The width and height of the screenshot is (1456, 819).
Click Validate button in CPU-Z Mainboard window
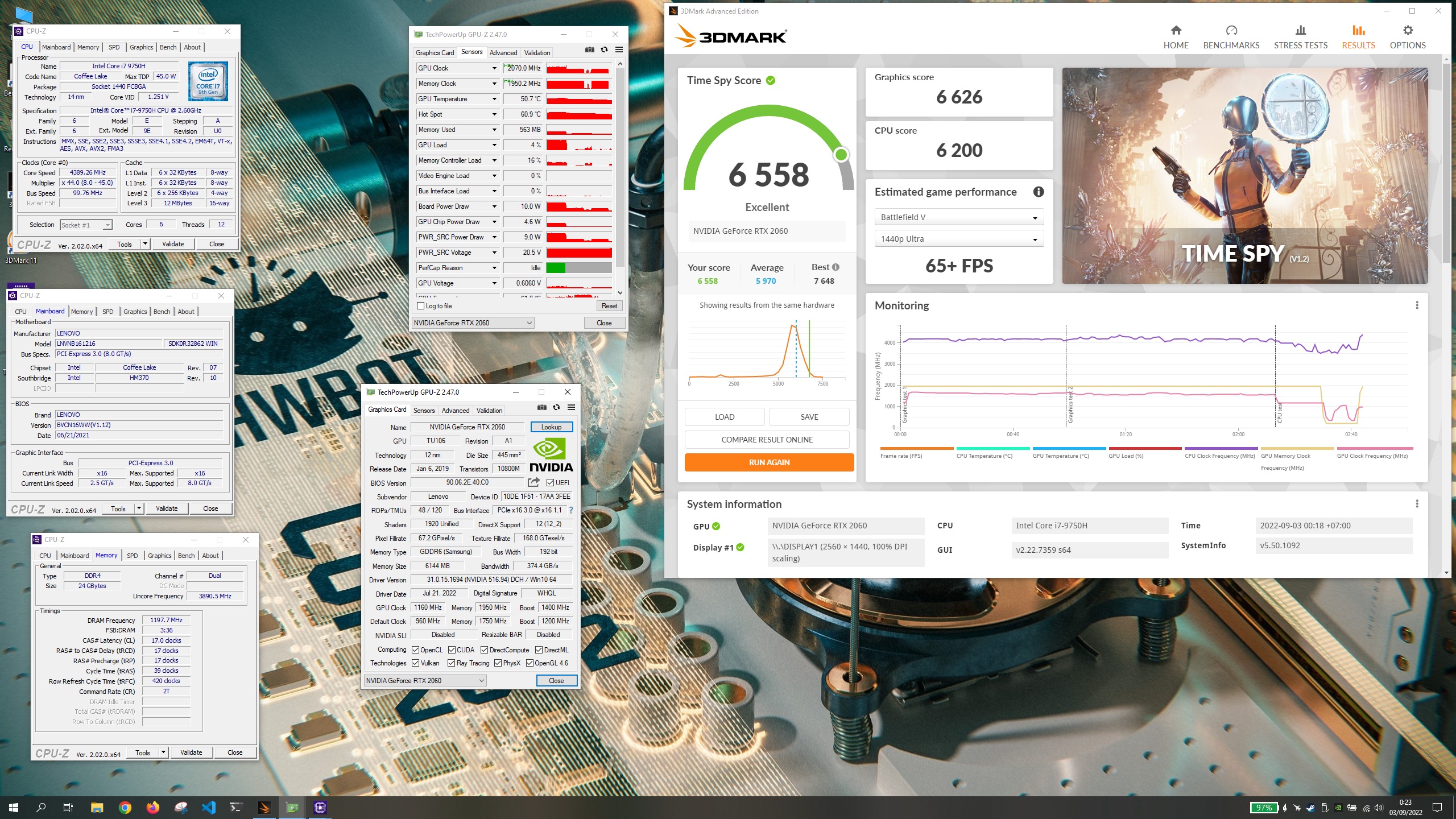167,508
